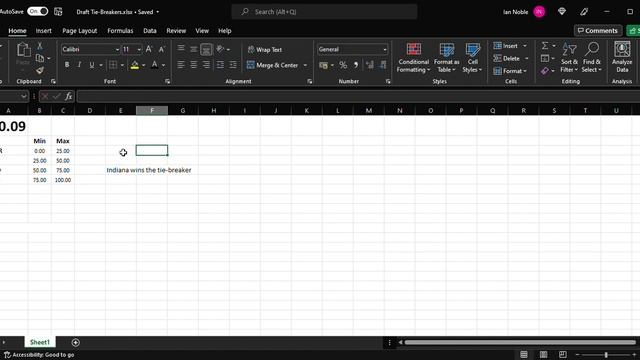Switch to Page Break Preview in status bar
The width and height of the screenshot is (640, 360).
[562, 354]
